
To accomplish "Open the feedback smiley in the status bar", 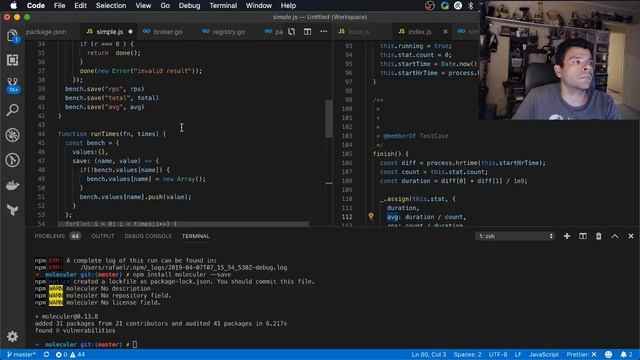I will [x=609, y=354].
